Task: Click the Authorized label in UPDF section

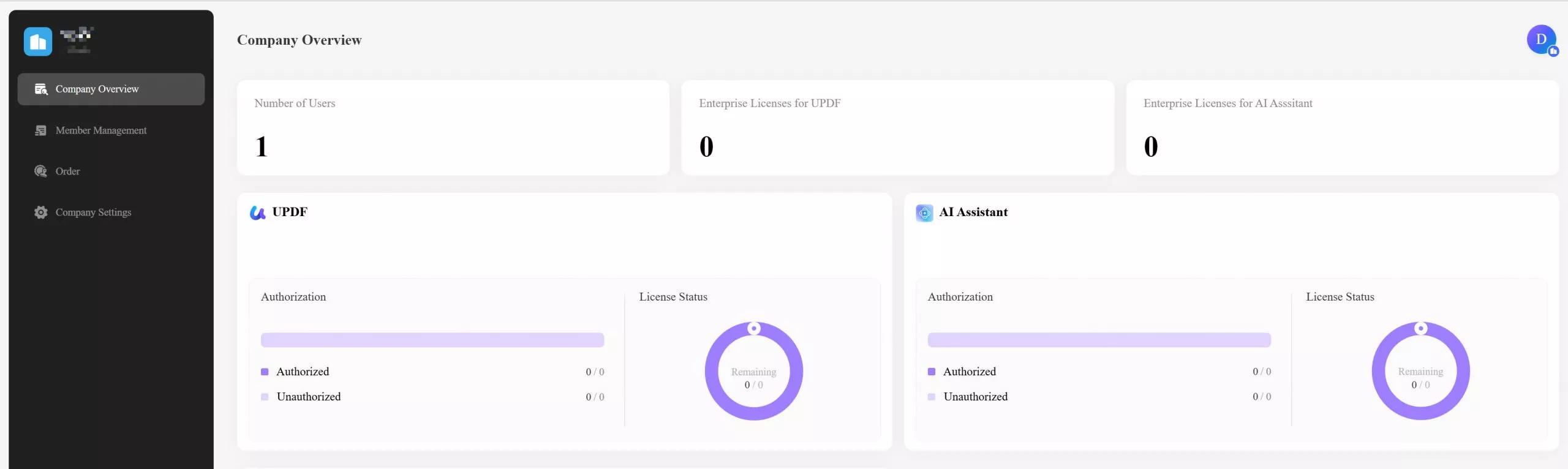Action: coord(303,372)
